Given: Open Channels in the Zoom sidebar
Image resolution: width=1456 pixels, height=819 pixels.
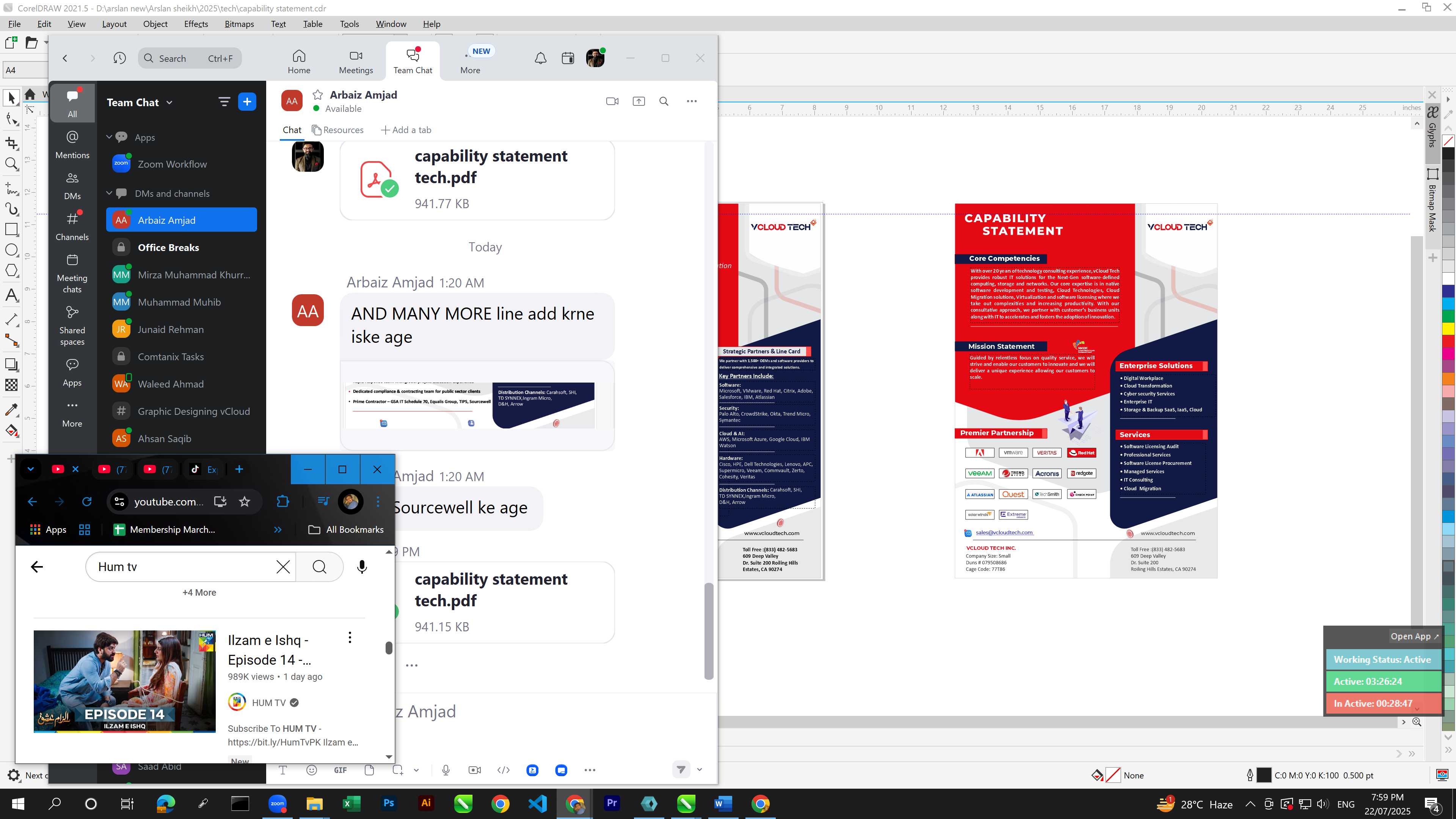Looking at the screenshot, I should 72,226.
